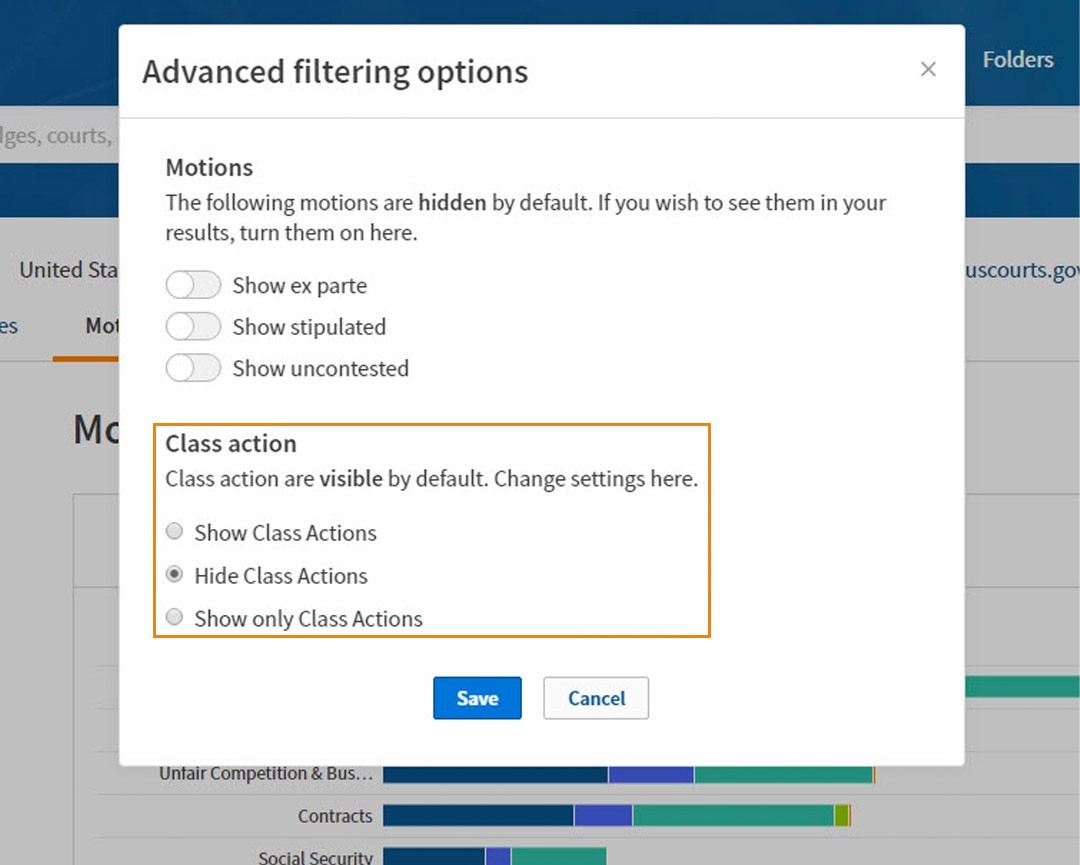1080x865 pixels.
Task: Open Folders in the top header
Action: (1017, 60)
